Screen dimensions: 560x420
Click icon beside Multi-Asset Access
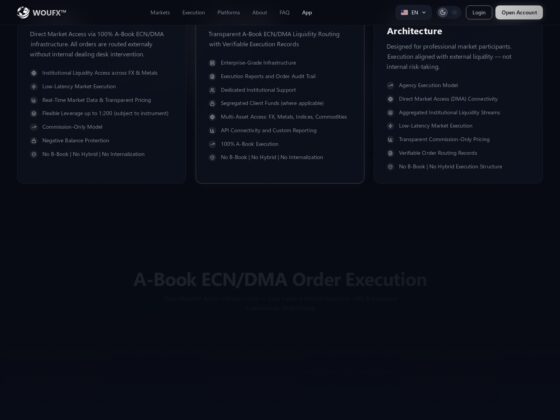(212, 117)
